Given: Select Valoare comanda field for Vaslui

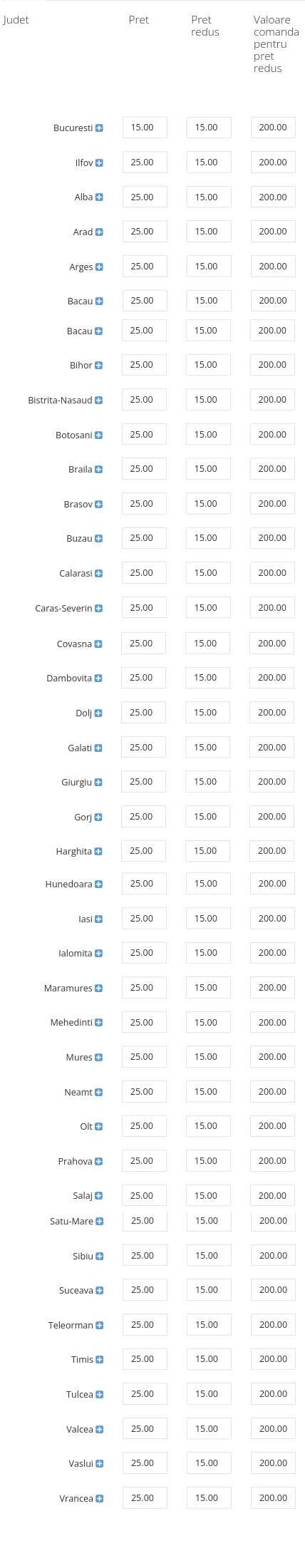Looking at the screenshot, I should tap(273, 1463).
